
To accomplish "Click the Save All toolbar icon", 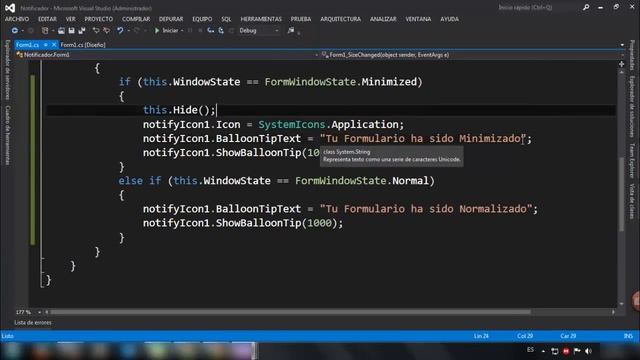I will [82, 31].
